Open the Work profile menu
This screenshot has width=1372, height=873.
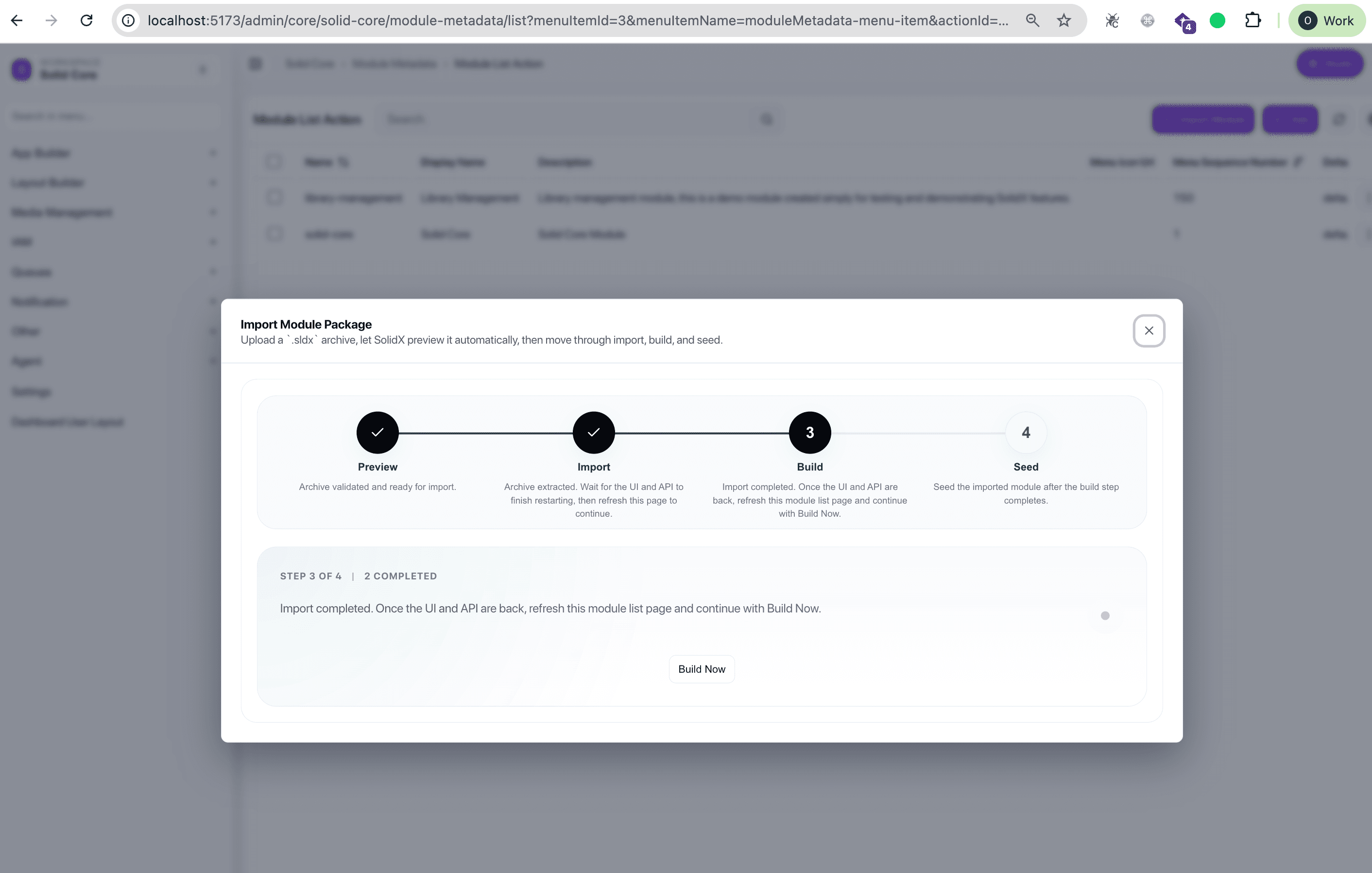click(1326, 20)
